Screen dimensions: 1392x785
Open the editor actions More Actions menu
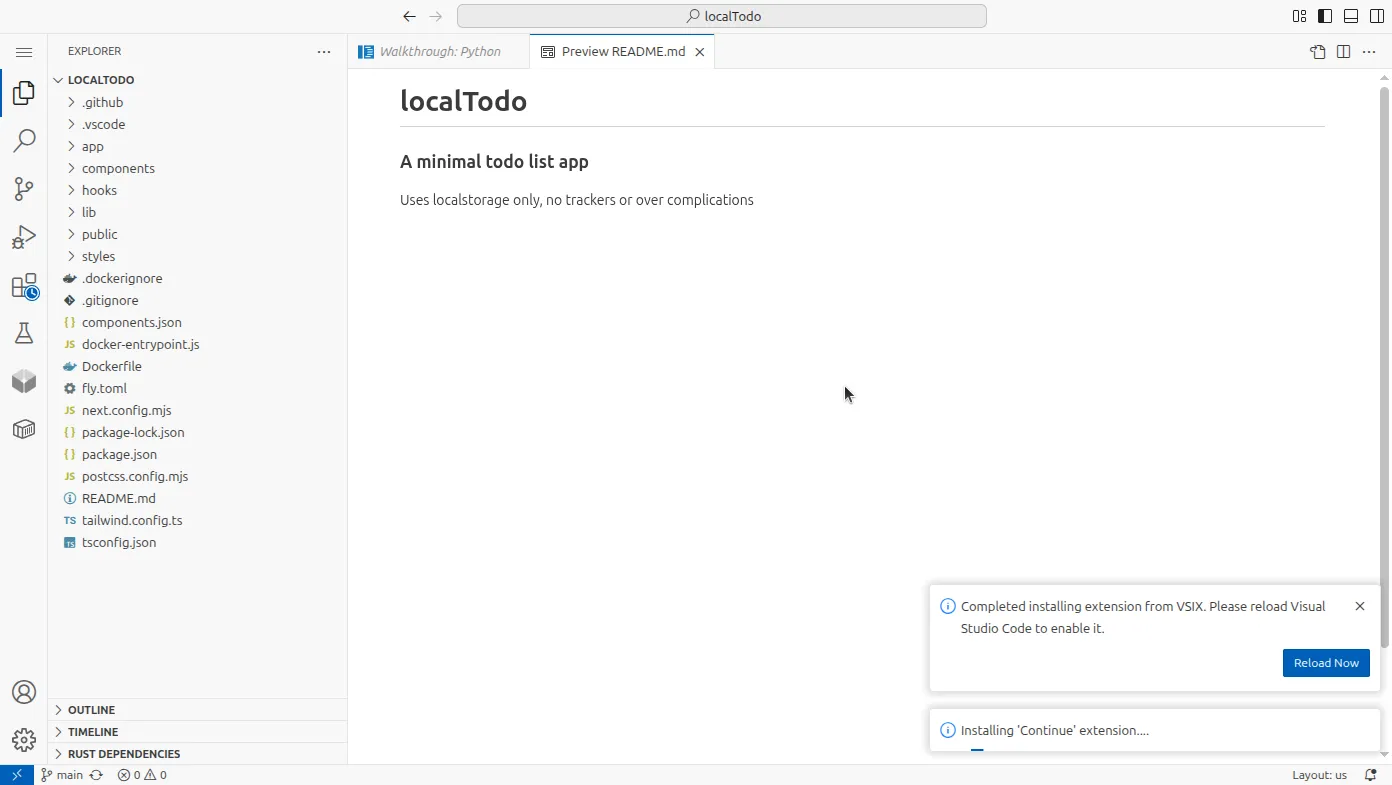click(1368, 51)
